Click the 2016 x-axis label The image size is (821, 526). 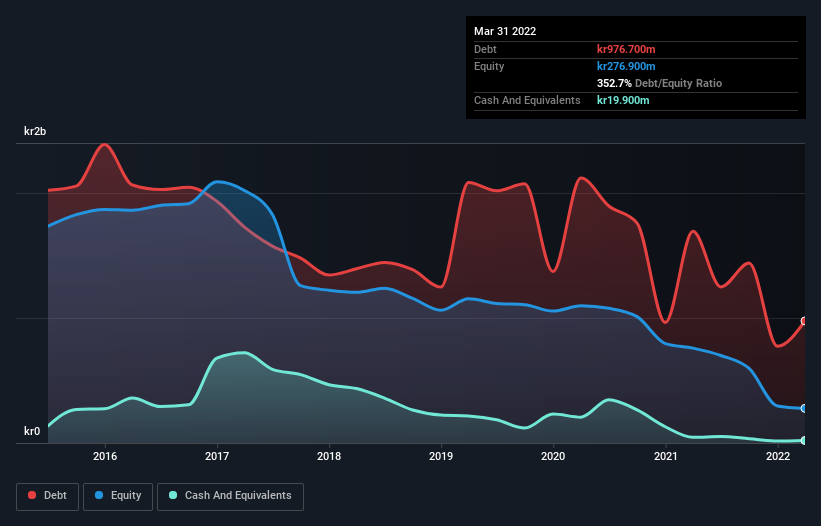pyautogui.click(x=105, y=456)
